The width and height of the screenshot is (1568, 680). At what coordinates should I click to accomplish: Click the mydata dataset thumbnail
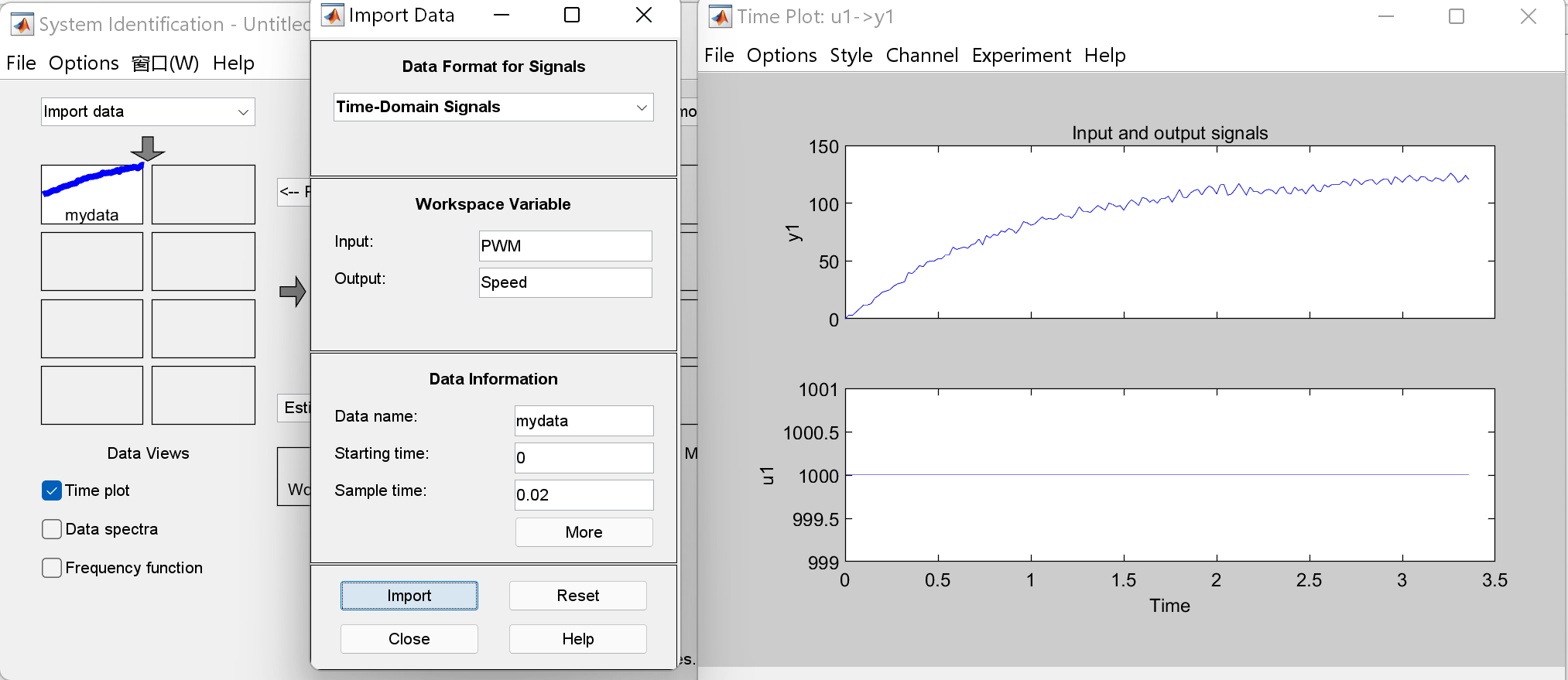(92, 194)
